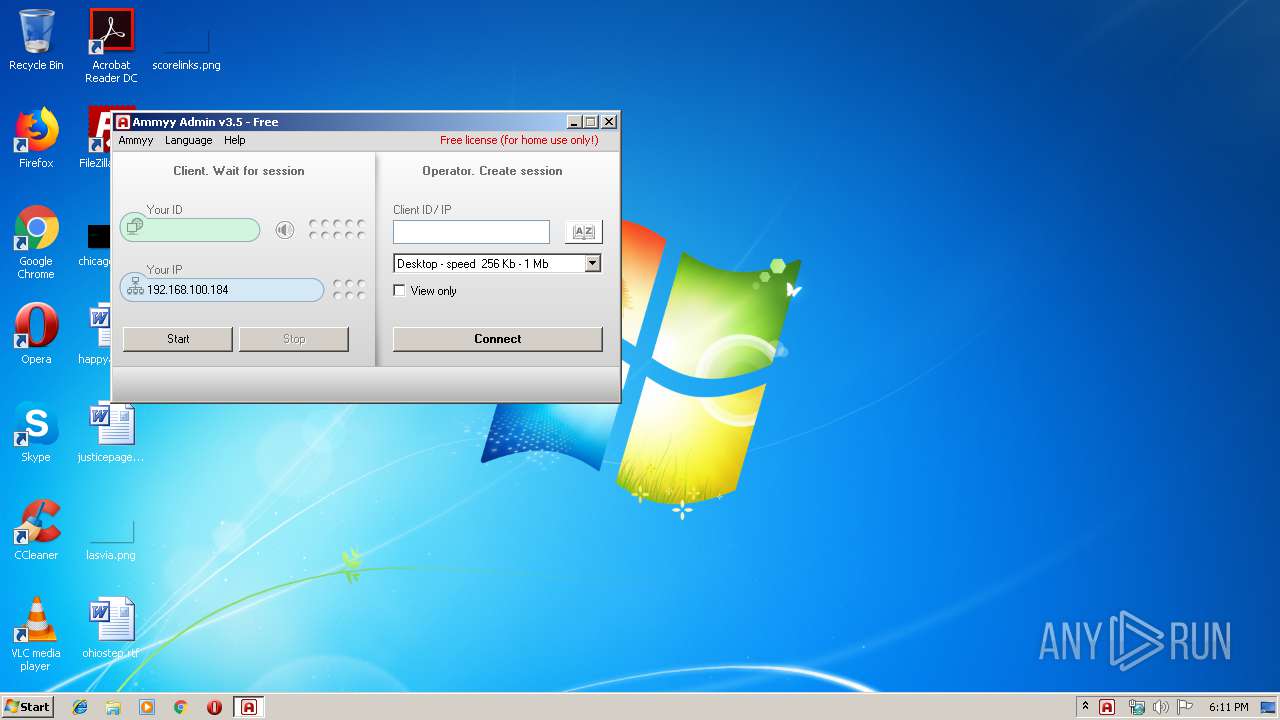The height and width of the screenshot is (720, 1280).
Task: Open the network tray icon
Action: [x=1137, y=707]
